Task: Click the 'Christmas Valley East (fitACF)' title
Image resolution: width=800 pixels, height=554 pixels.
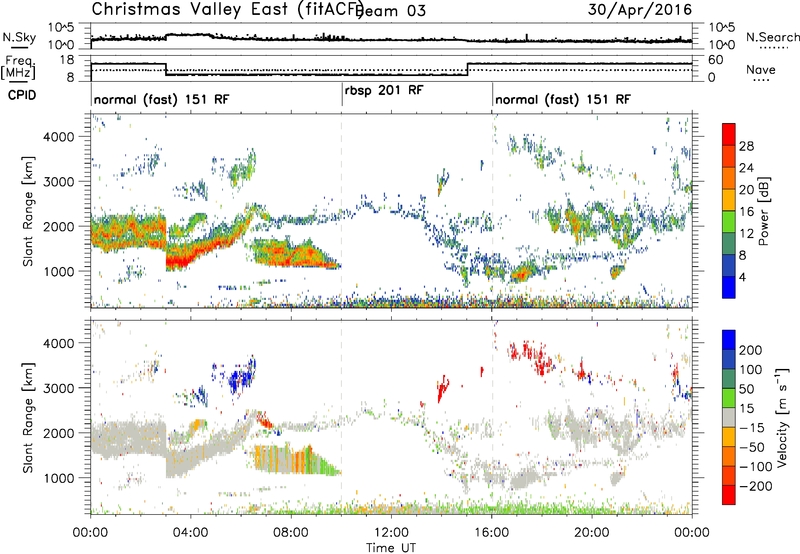Action: pyautogui.click(x=227, y=10)
